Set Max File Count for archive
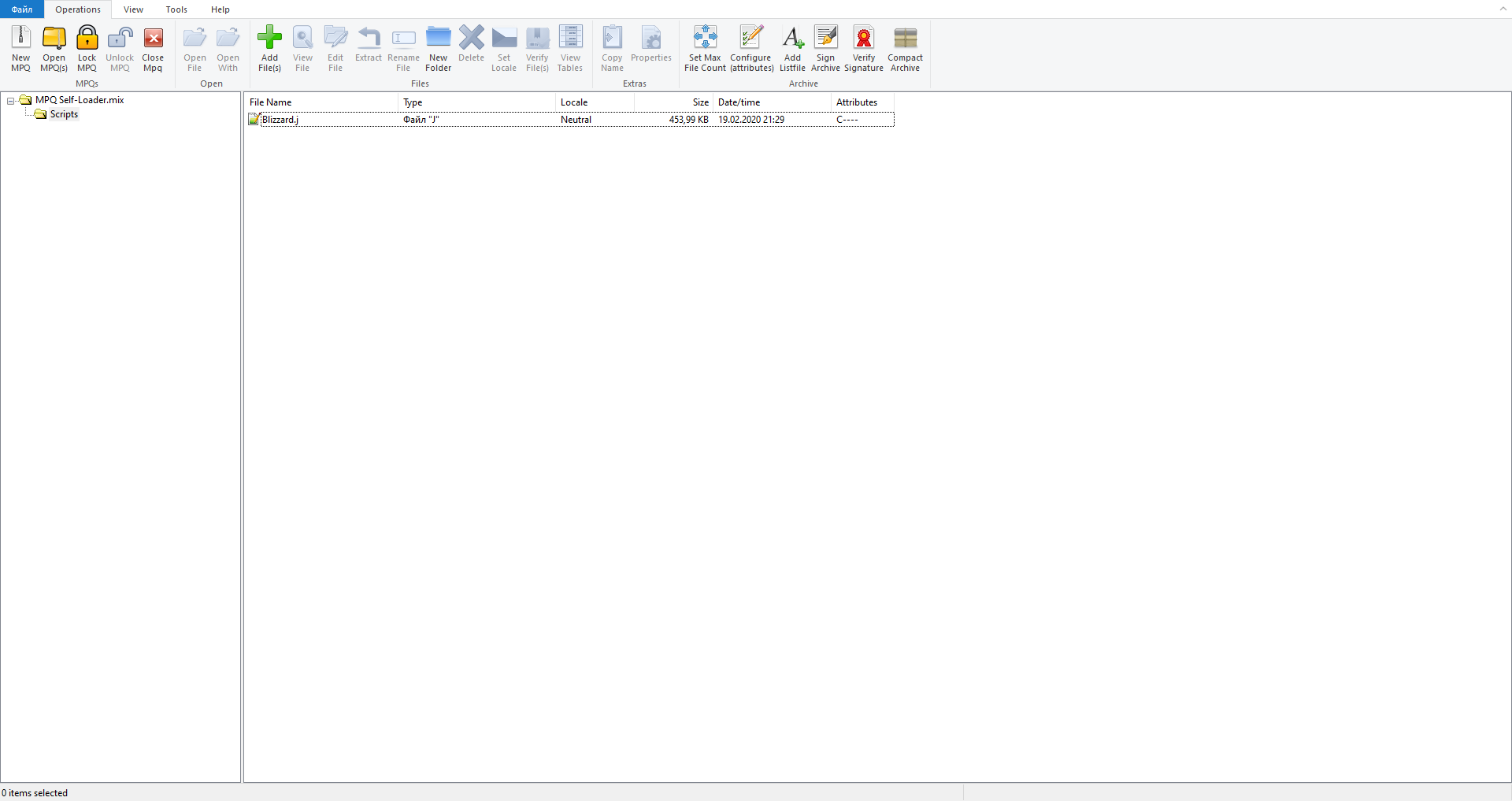The height and width of the screenshot is (801, 1512). coord(705,49)
